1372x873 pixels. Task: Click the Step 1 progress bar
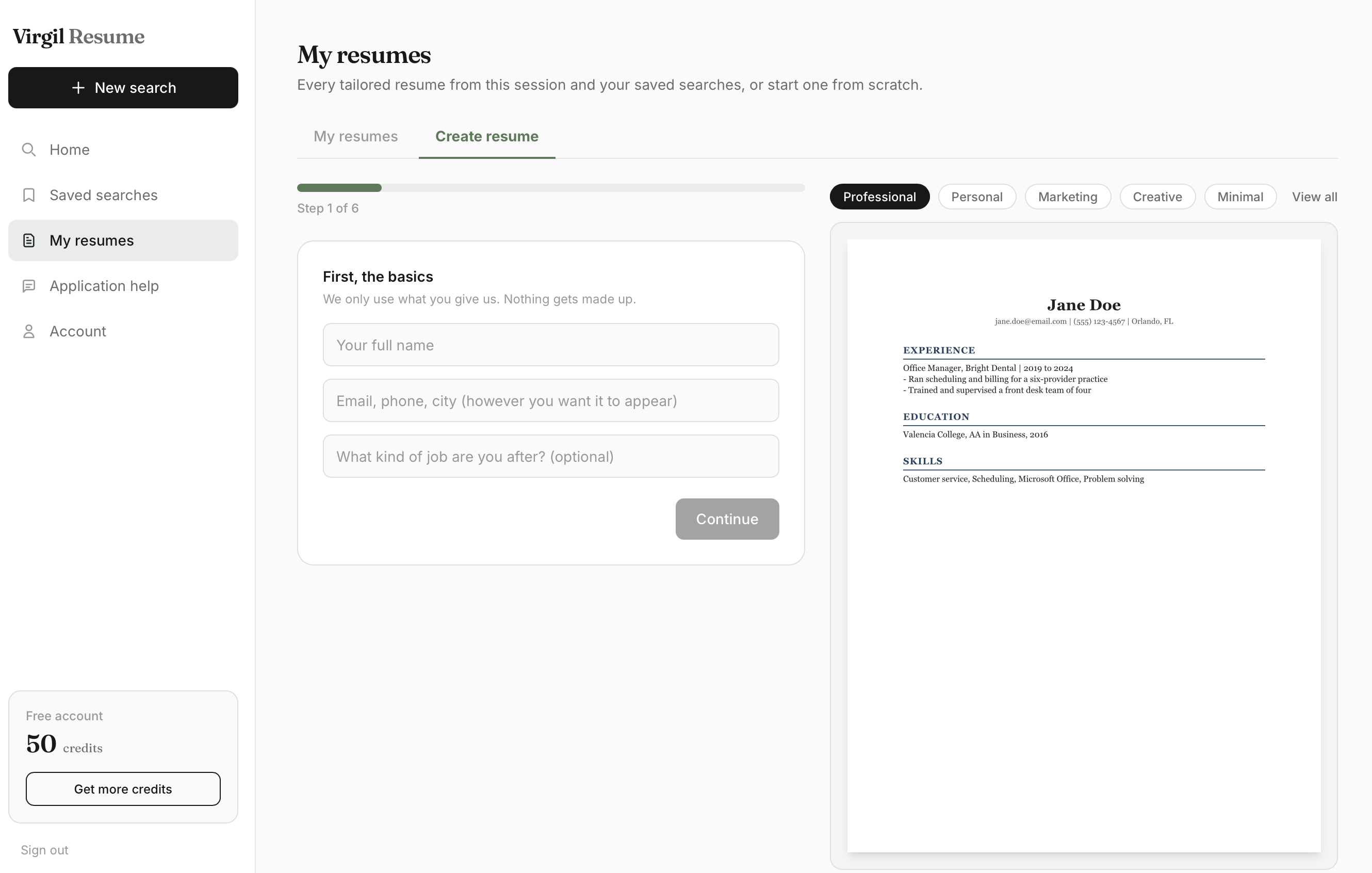(x=550, y=187)
